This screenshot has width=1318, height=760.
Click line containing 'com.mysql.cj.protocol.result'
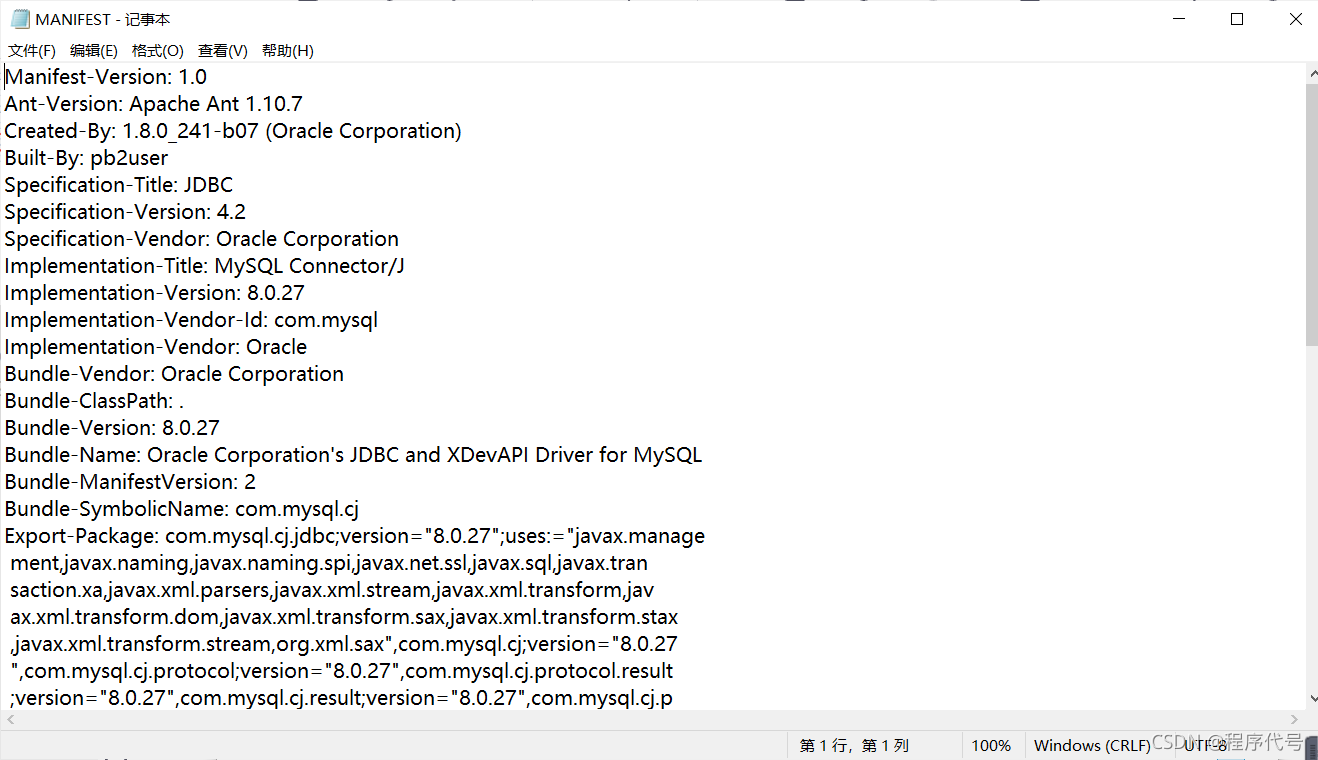point(342,671)
